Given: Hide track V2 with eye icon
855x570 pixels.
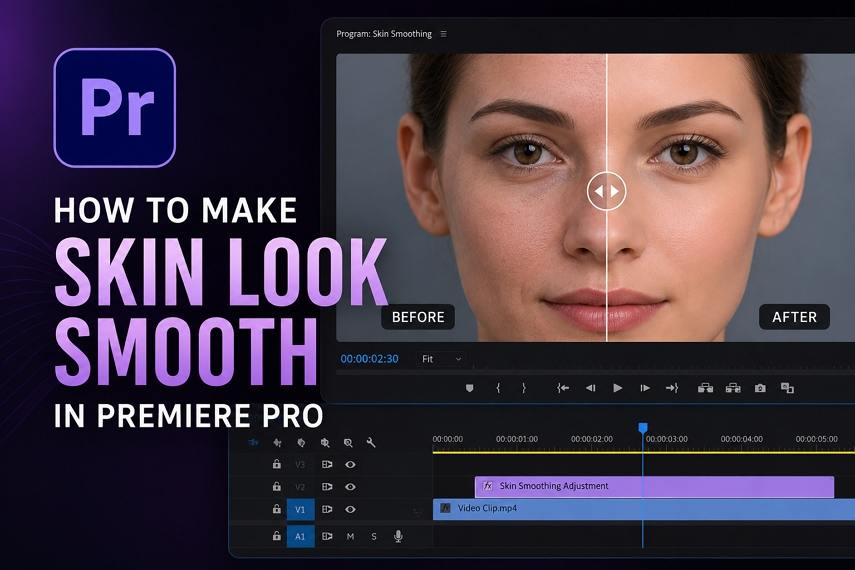Looking at the screenshot, I should pyautogui.click(x=350, y=487).
